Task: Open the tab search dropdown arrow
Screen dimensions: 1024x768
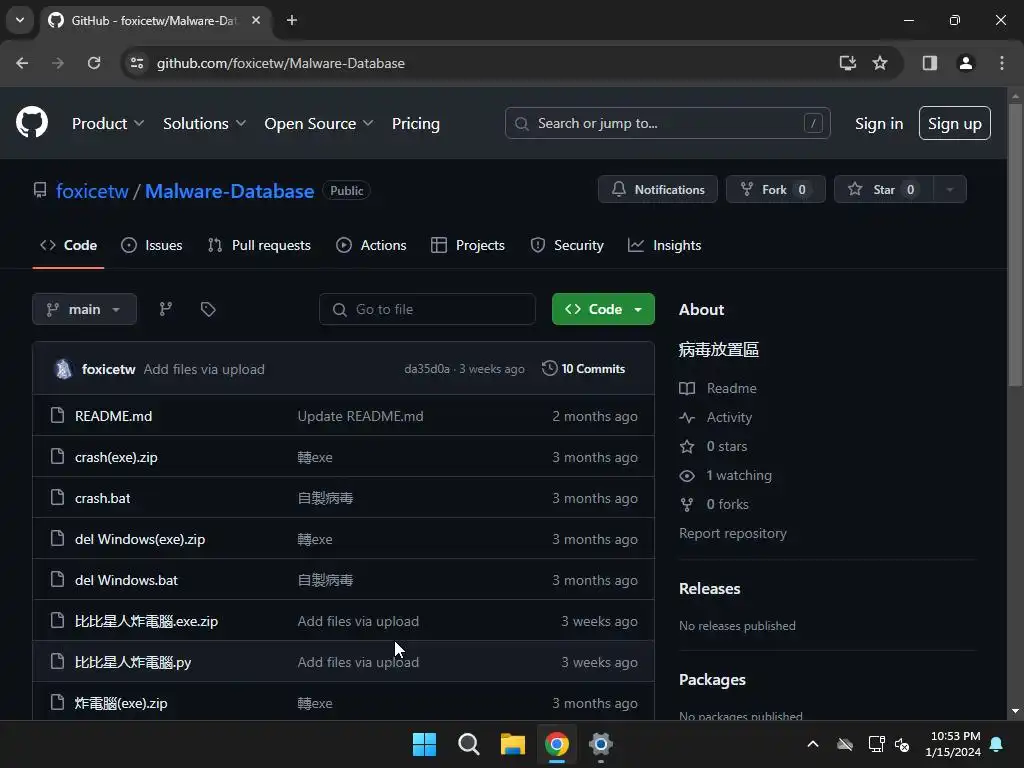Action: click(20, 20)
